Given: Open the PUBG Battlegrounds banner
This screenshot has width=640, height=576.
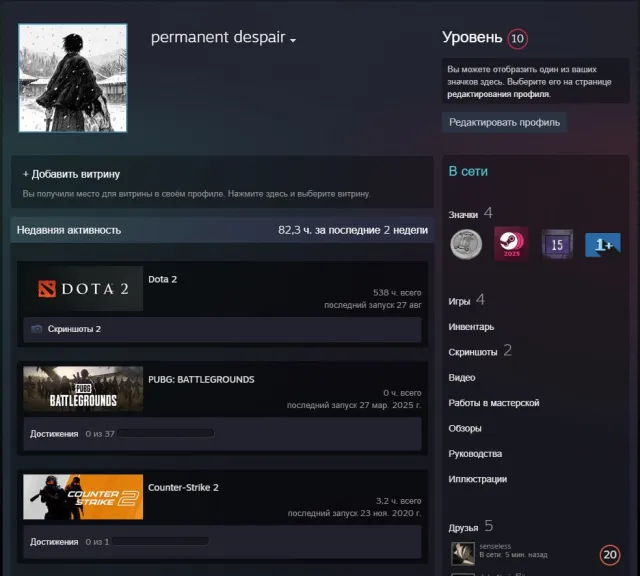Looking at the screenshot, I should pos(83,389).
